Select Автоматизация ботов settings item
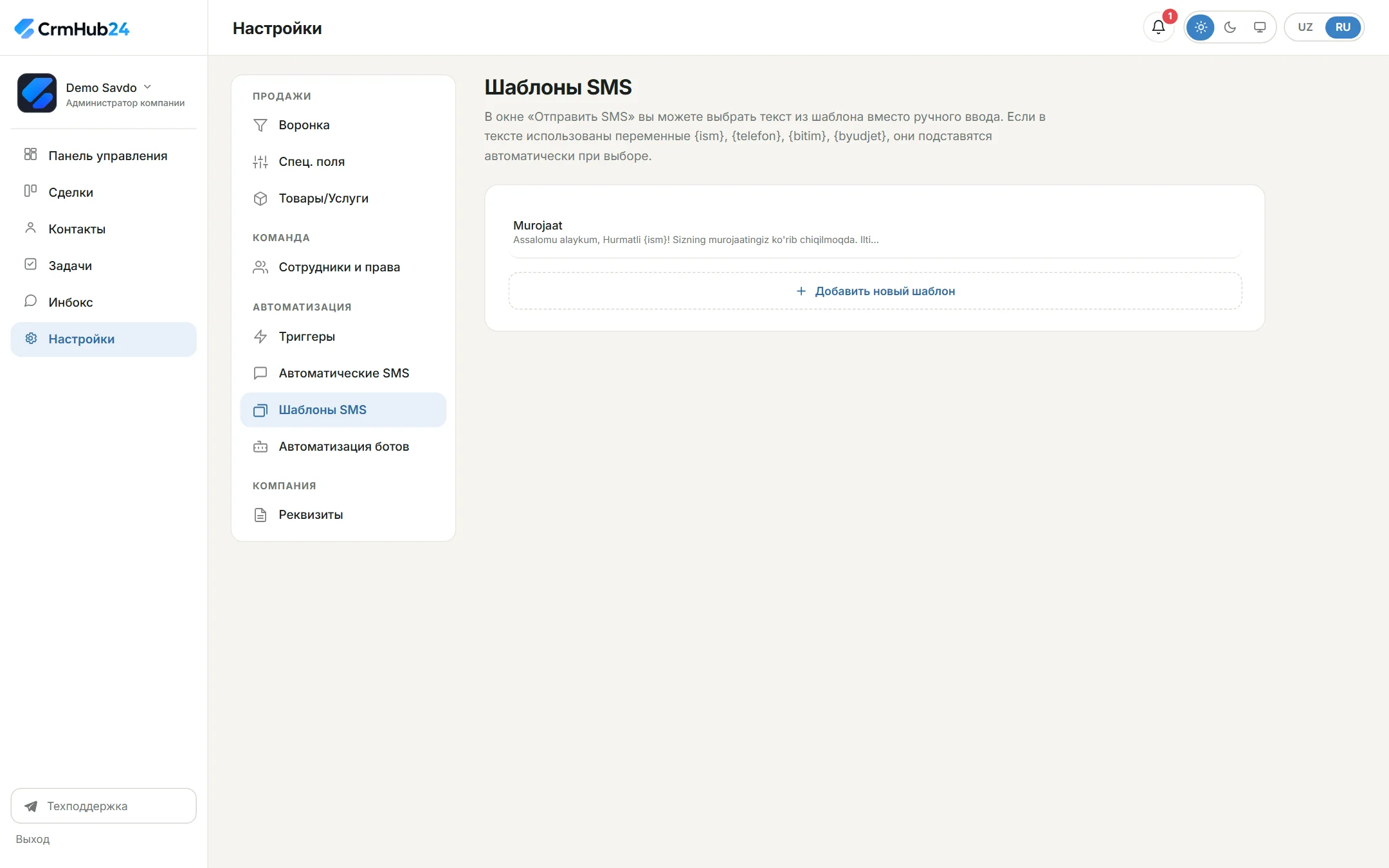The width and height of the screenshot is (1389, 868). pyautogui.click(x=343, y=446)
